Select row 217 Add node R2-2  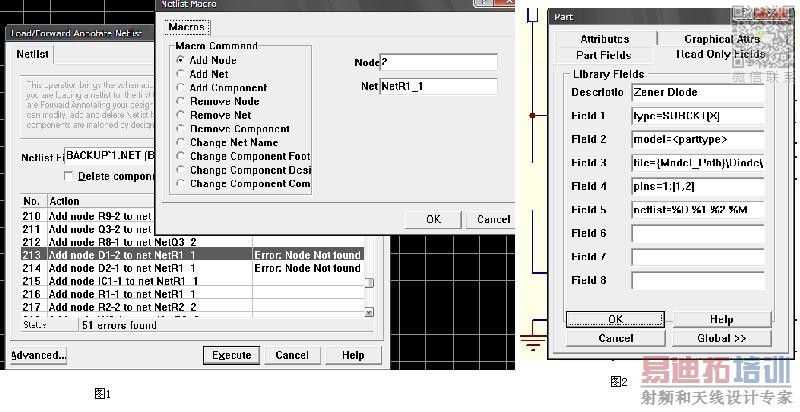192,307
